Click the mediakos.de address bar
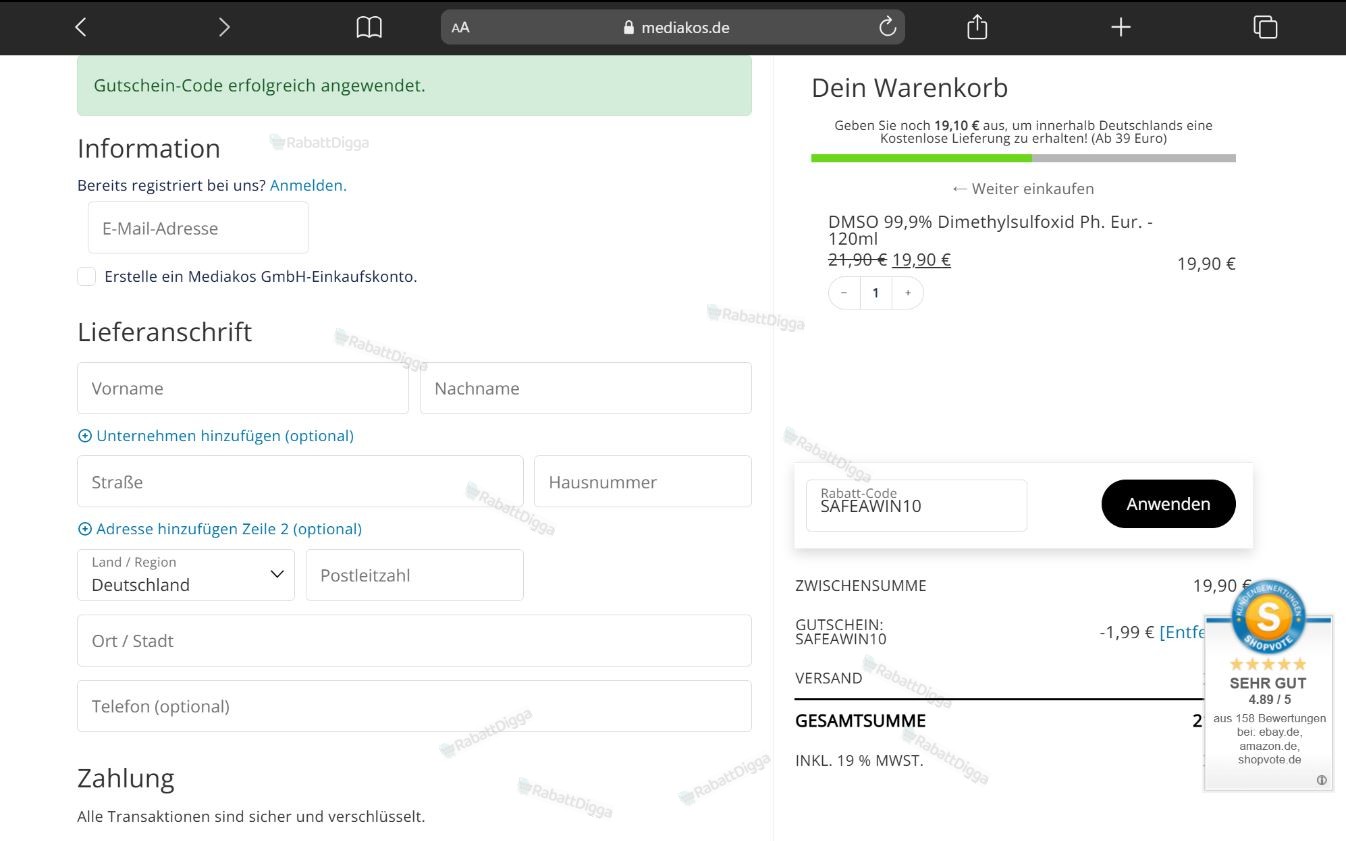 pos(672,27)
